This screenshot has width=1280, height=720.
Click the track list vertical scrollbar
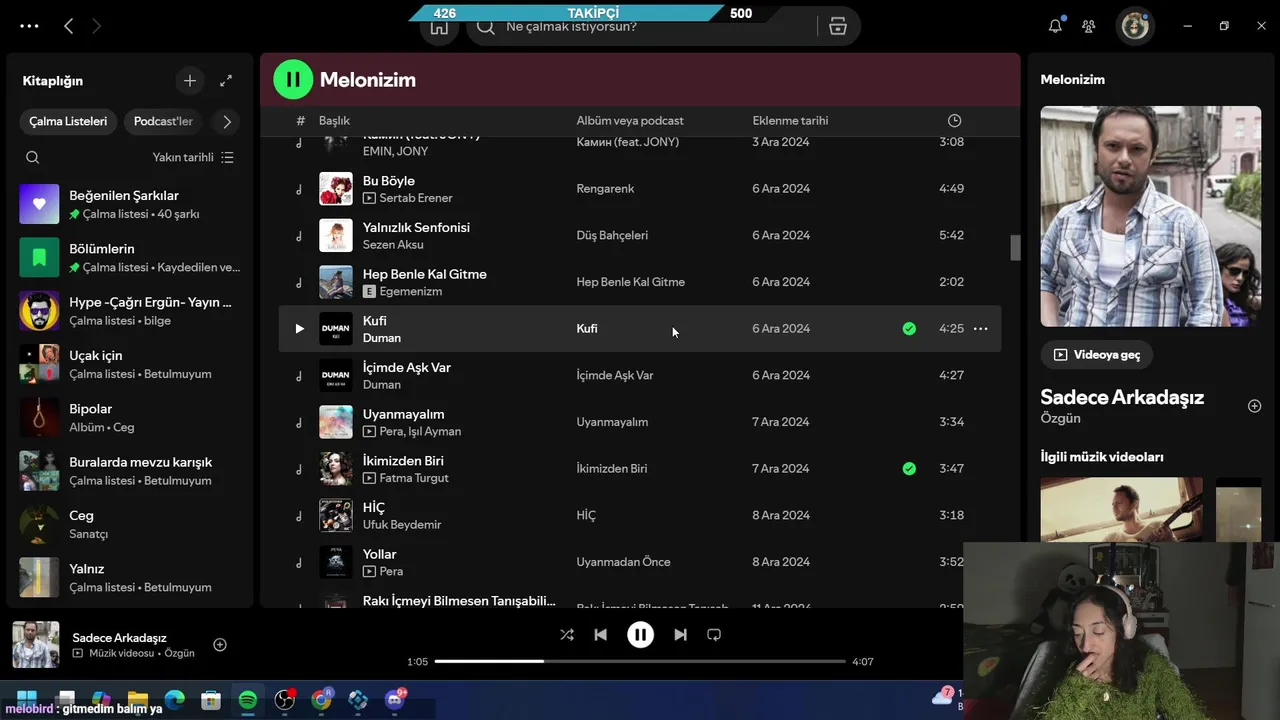[x=1015, y=248]
